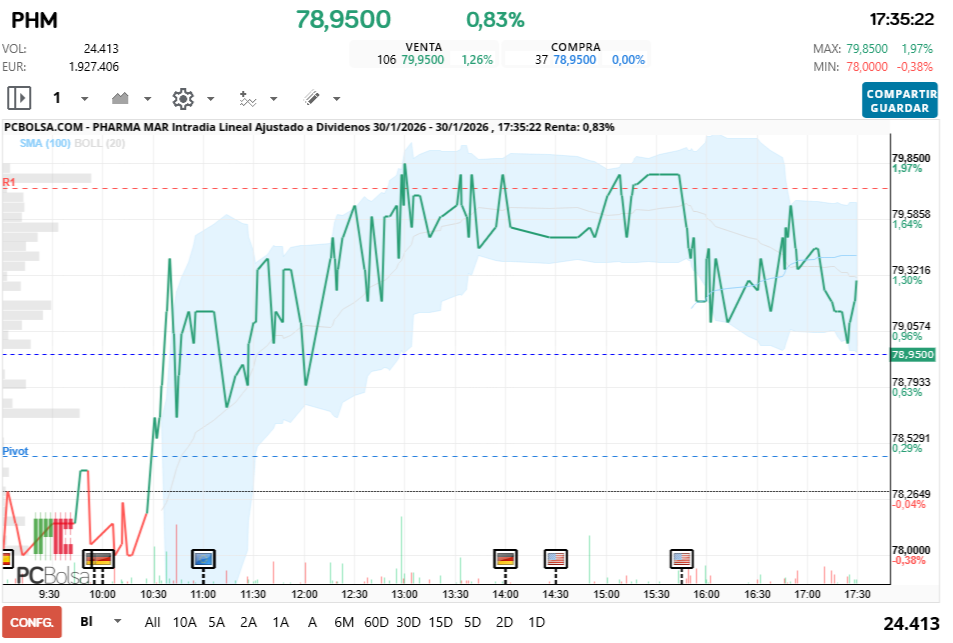Click the add indicator icon
The height and width of the screenshot is (643, 953).
(247, 98)
